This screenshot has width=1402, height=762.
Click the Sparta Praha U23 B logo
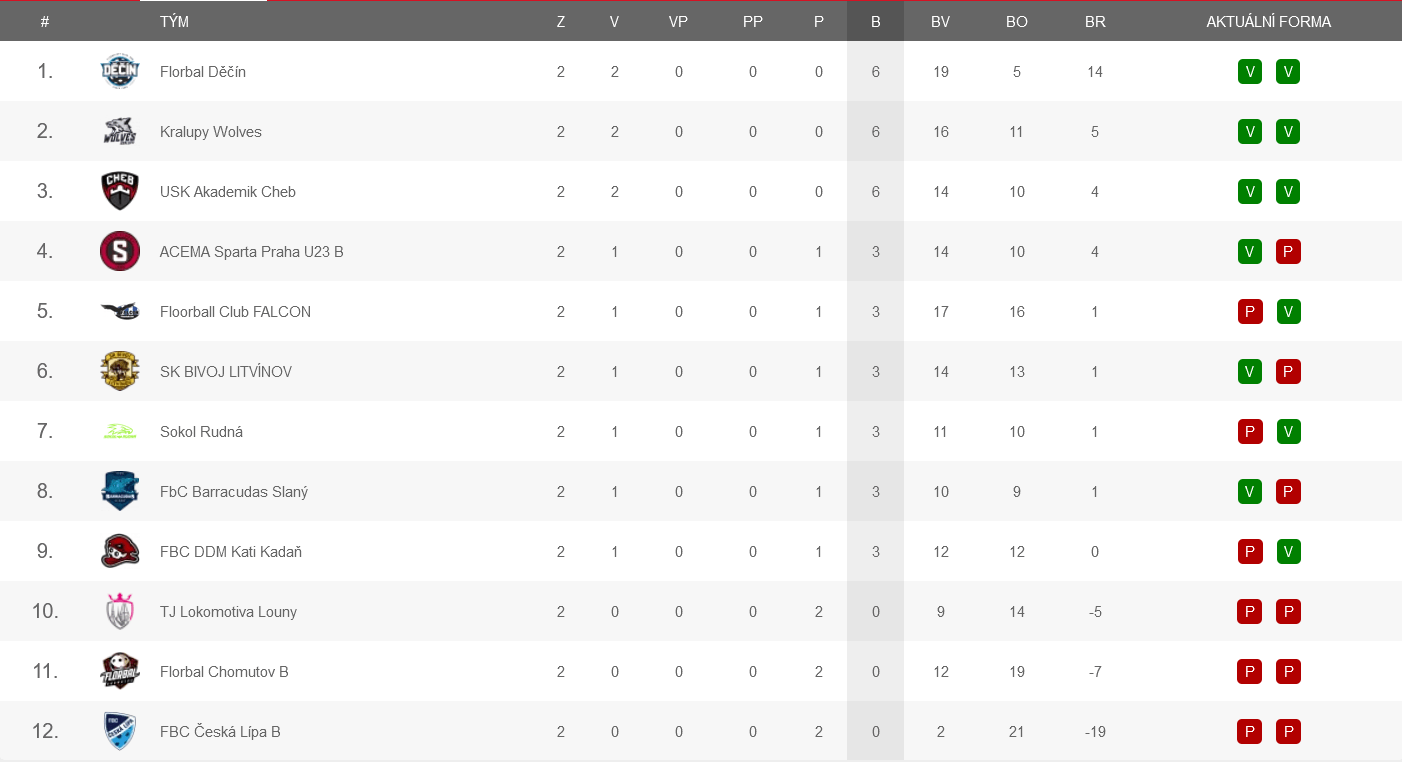pos(120,251)
